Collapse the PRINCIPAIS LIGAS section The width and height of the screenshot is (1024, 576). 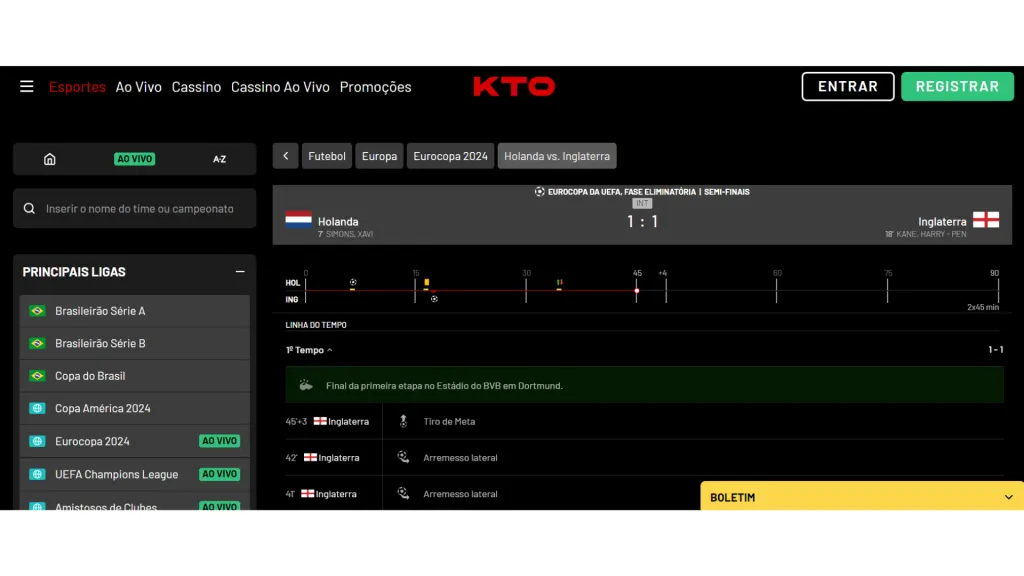240,271
